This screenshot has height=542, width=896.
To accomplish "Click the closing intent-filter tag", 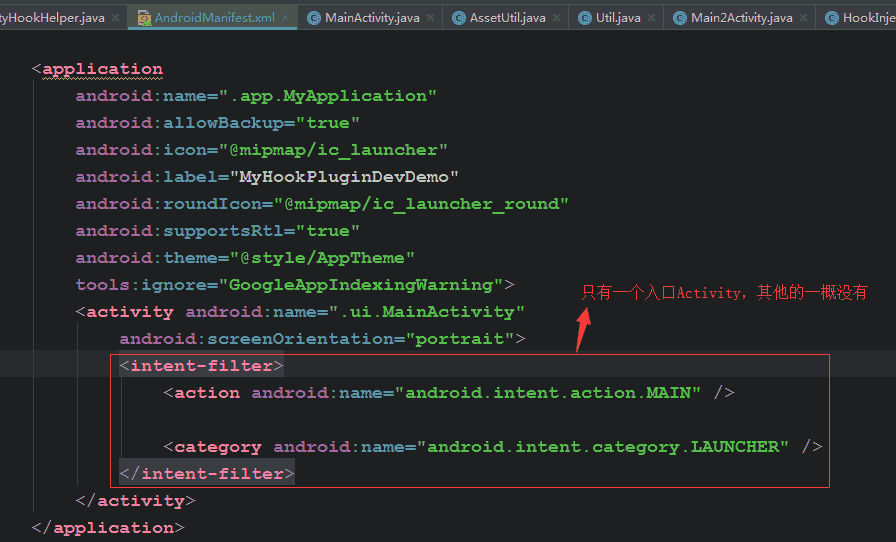I will pos(207,473).
